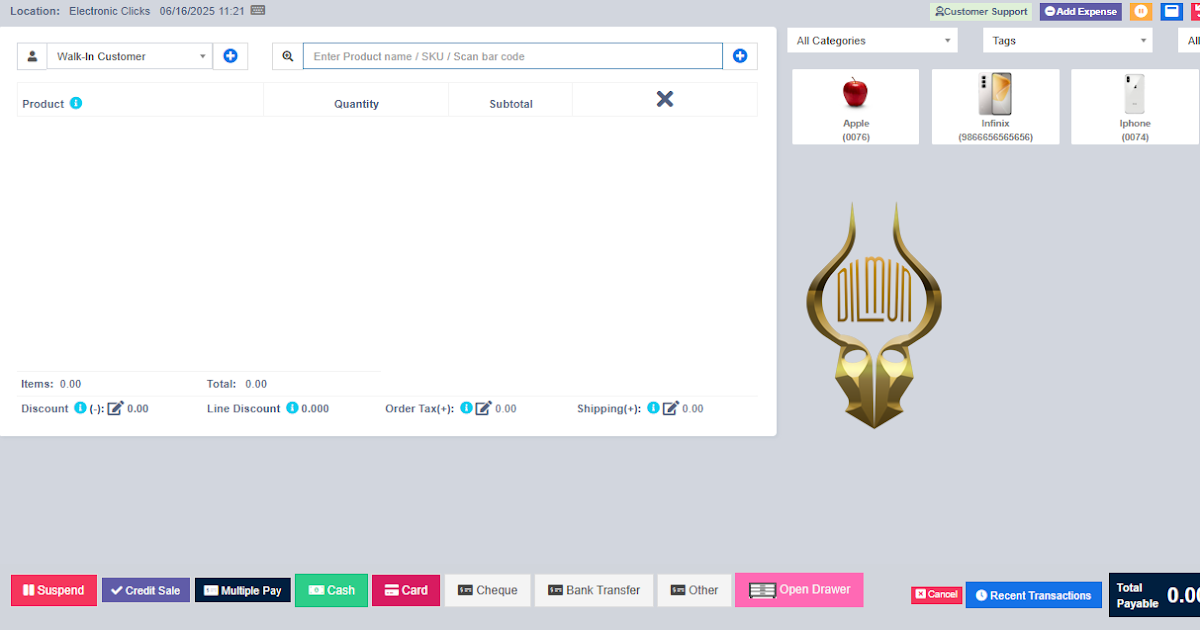The width and height of the screenshot is (1200, 630).
Task: Click the Total Payable amount box
Action: pos(1154,595)
